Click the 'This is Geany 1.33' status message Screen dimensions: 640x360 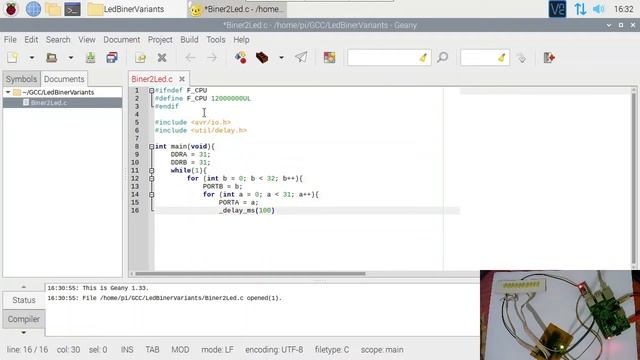coord(98,288)
